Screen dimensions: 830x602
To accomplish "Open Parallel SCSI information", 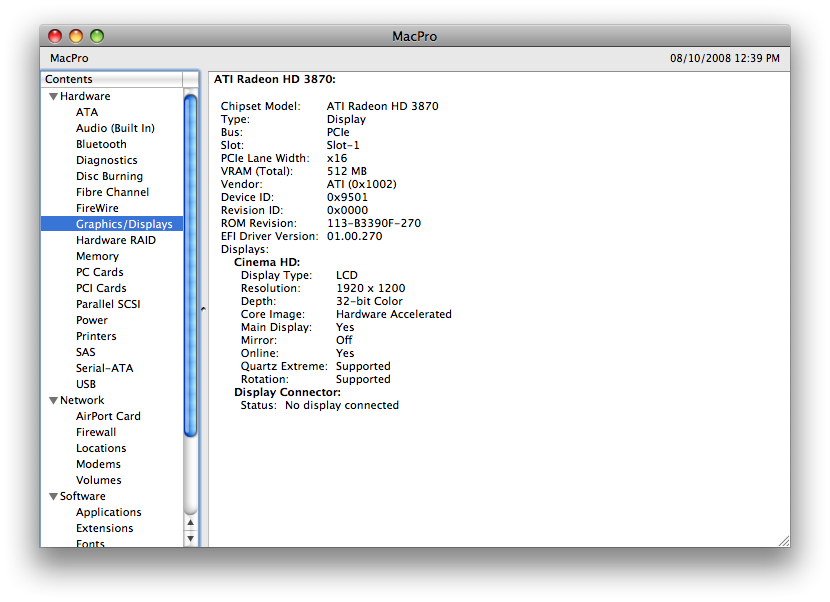I will [108, 304].
